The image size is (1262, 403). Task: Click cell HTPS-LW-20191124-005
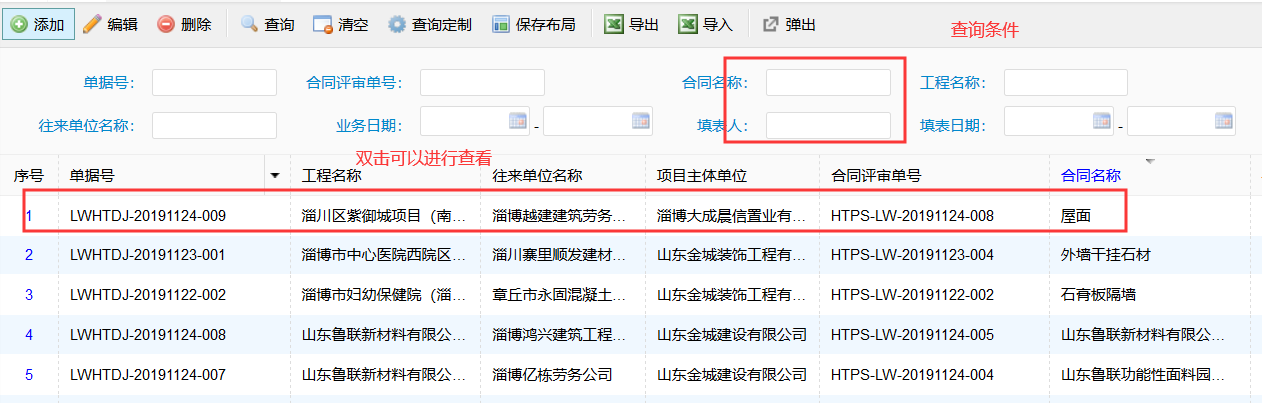(x=912, y=335)
